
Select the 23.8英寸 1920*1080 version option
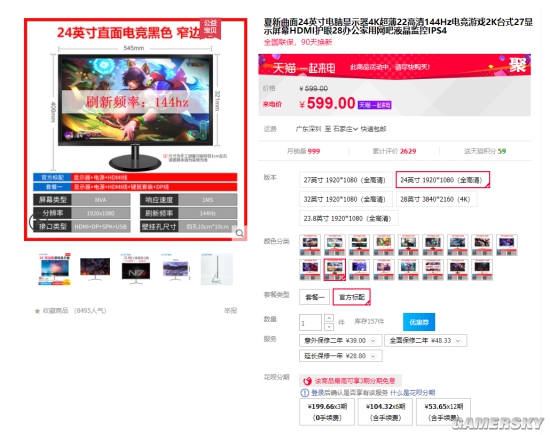[348, 218]
